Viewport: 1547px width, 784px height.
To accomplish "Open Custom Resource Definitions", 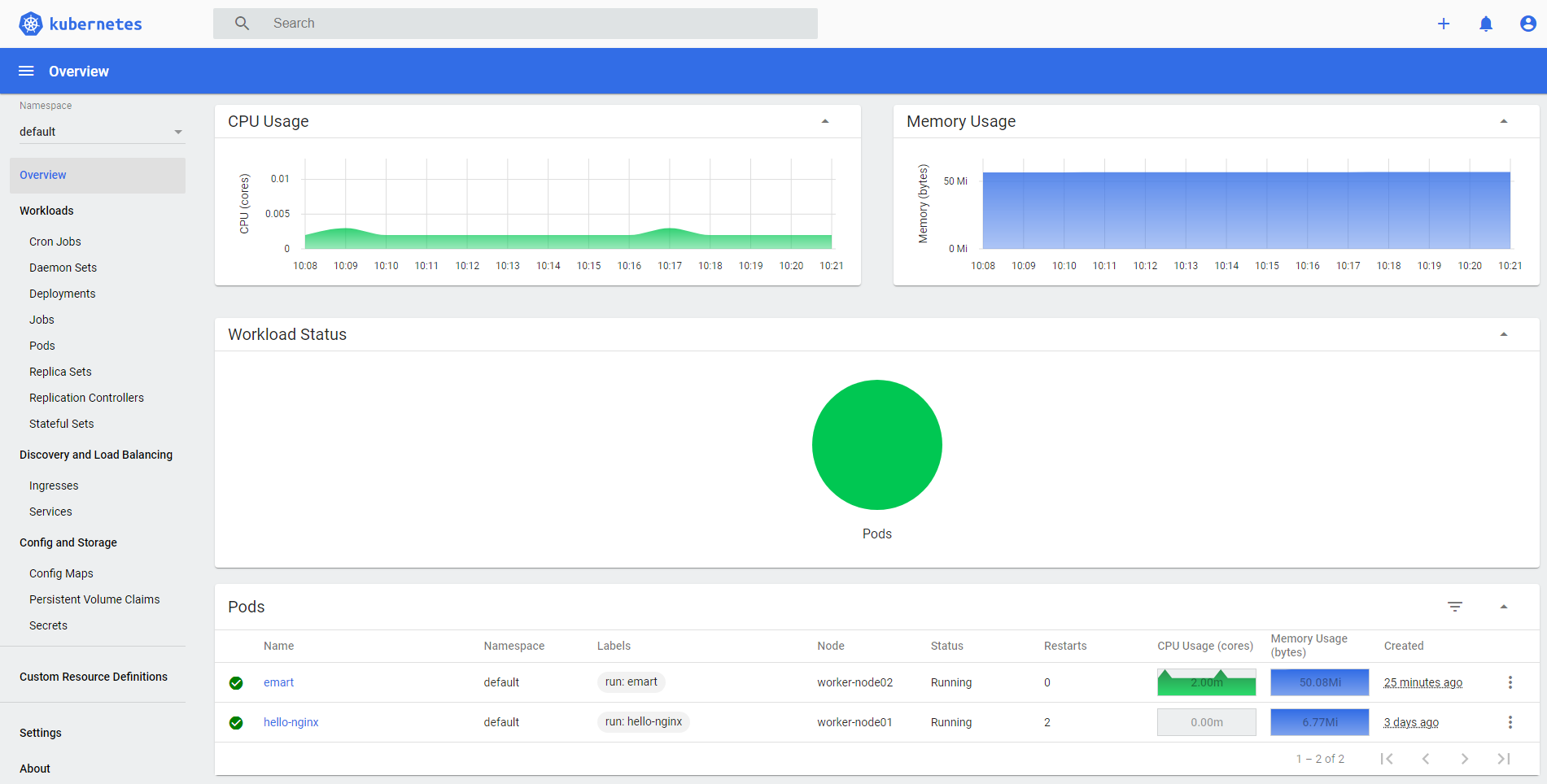I will click(x=94, y=677).
